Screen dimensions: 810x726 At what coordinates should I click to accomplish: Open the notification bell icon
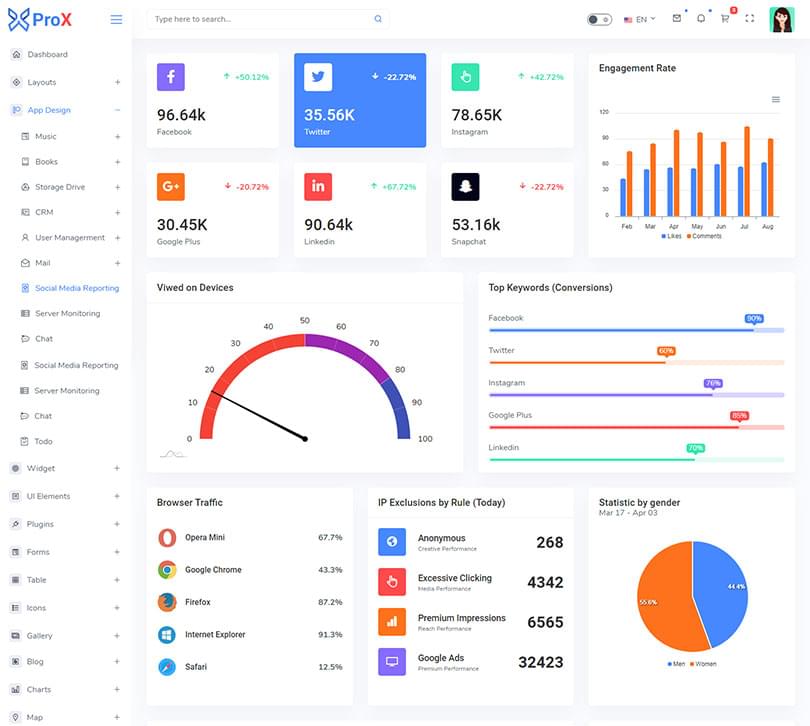(x=700, y=18)
